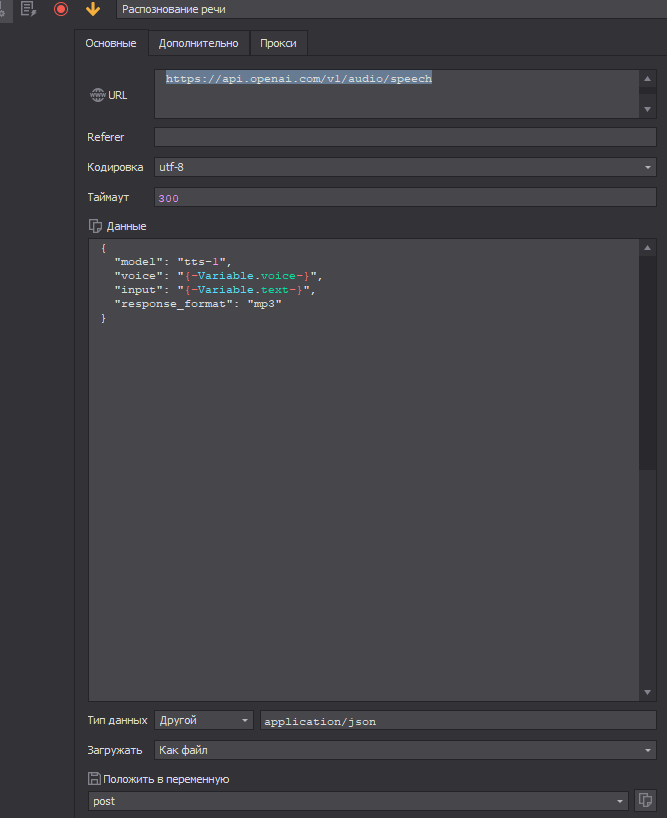The height and width of the screenshot is (818, 667).
Task: Open the post variable dropdown
Action: coord(358,801)
